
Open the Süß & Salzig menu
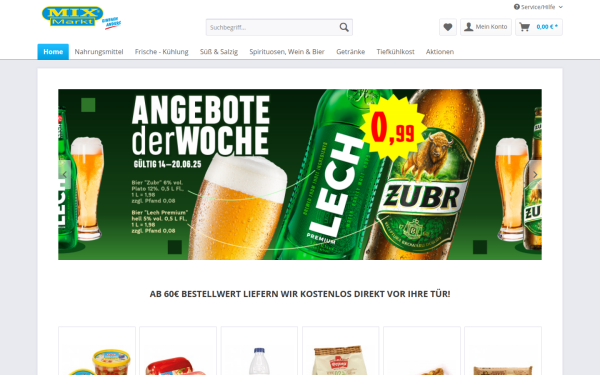tap(219, 52)
